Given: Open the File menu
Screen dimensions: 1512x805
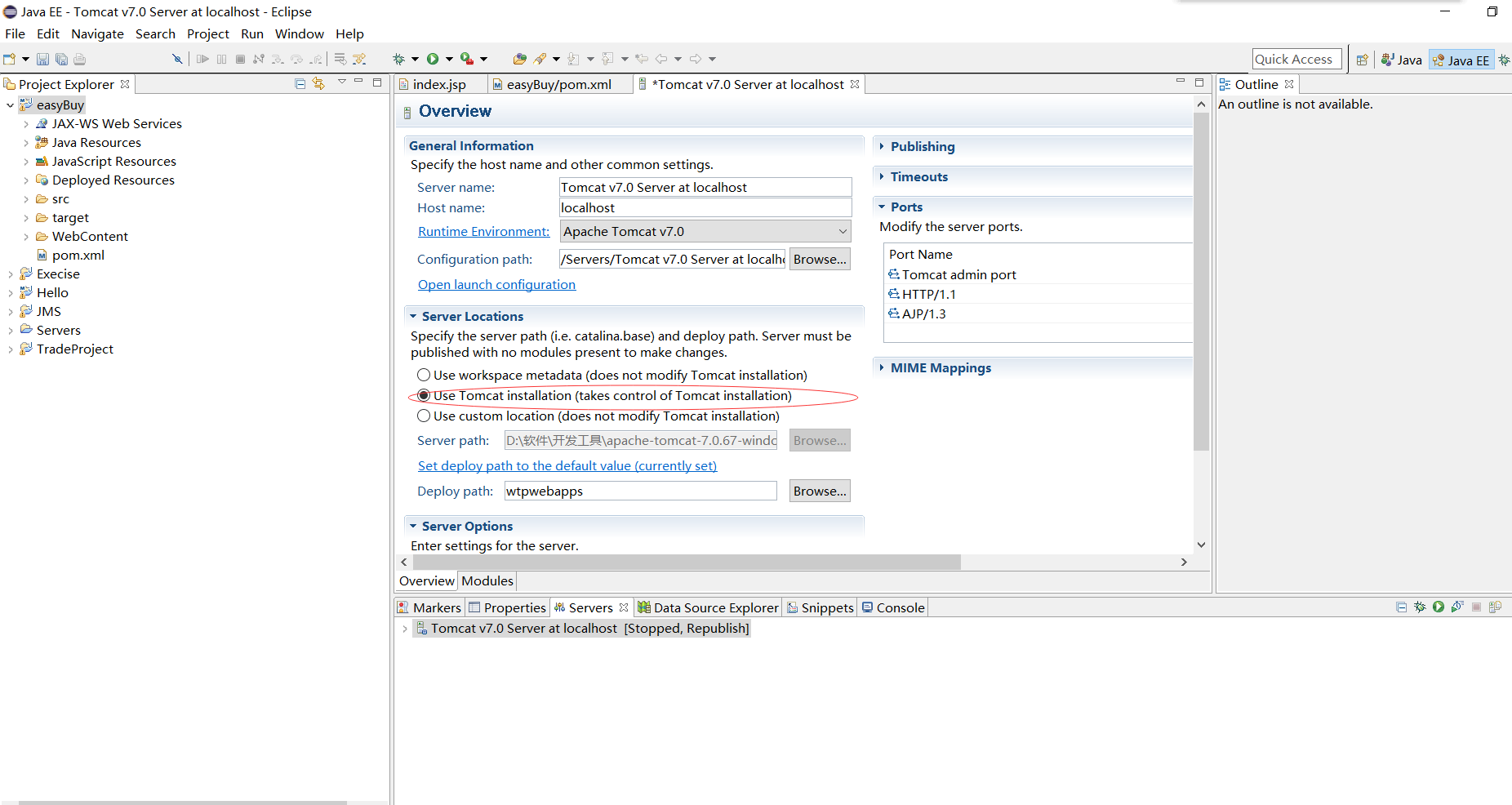Looking at the screenshot, I should pos(15,33).
